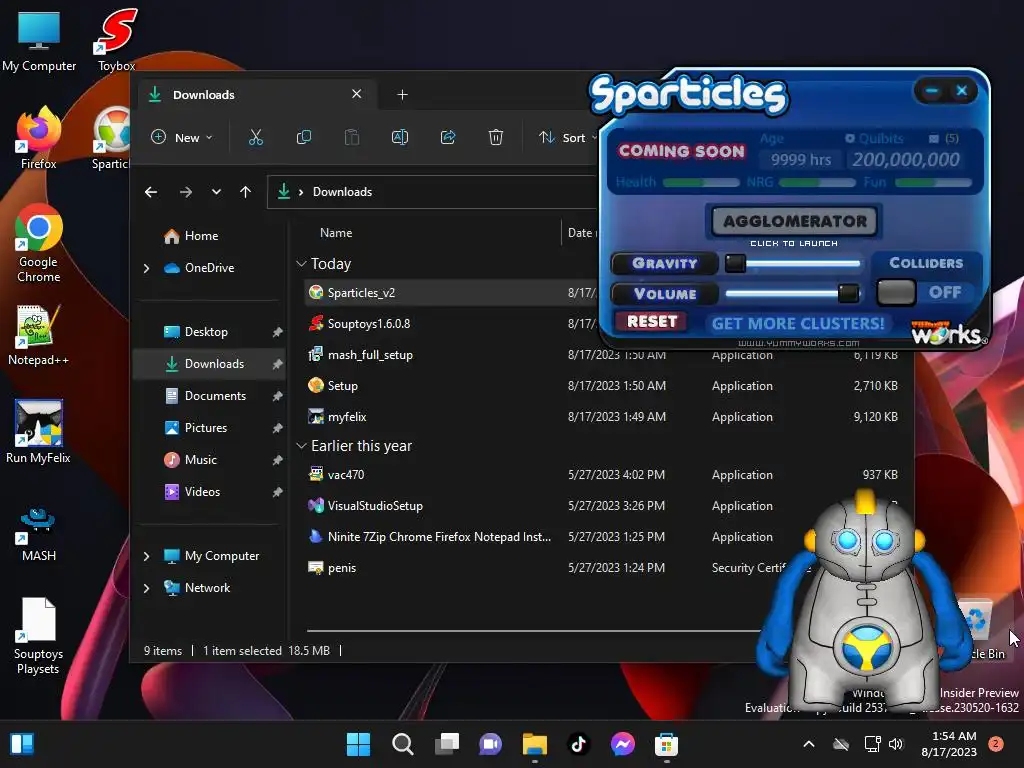Collapse the Today group
Image resolution: width=1024 pixels, height=768 pixels.
(301, 264)
